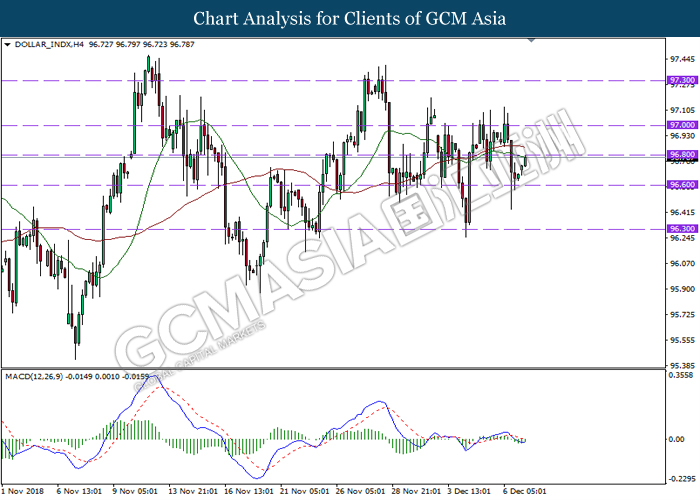Click the 1 Nov 2018 date label
700x500 pixels.
(x=23, y=492)
